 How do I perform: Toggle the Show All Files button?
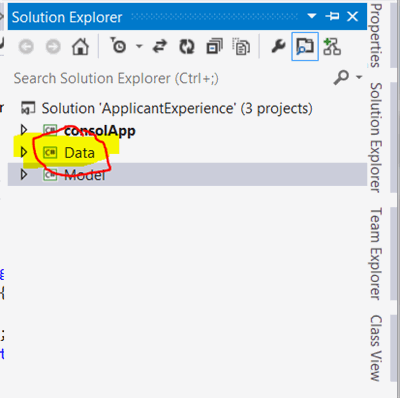click(241, 46)
